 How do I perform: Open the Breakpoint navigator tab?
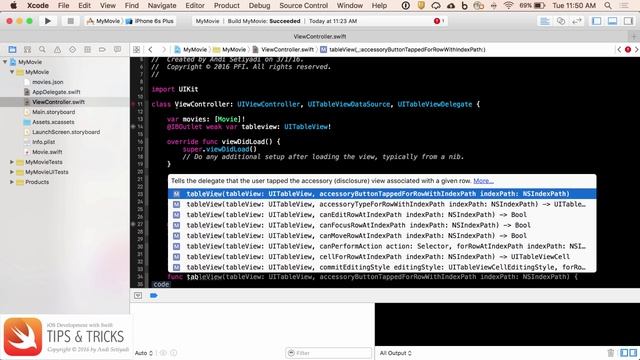pyautogui.click(x=102, y=49)
